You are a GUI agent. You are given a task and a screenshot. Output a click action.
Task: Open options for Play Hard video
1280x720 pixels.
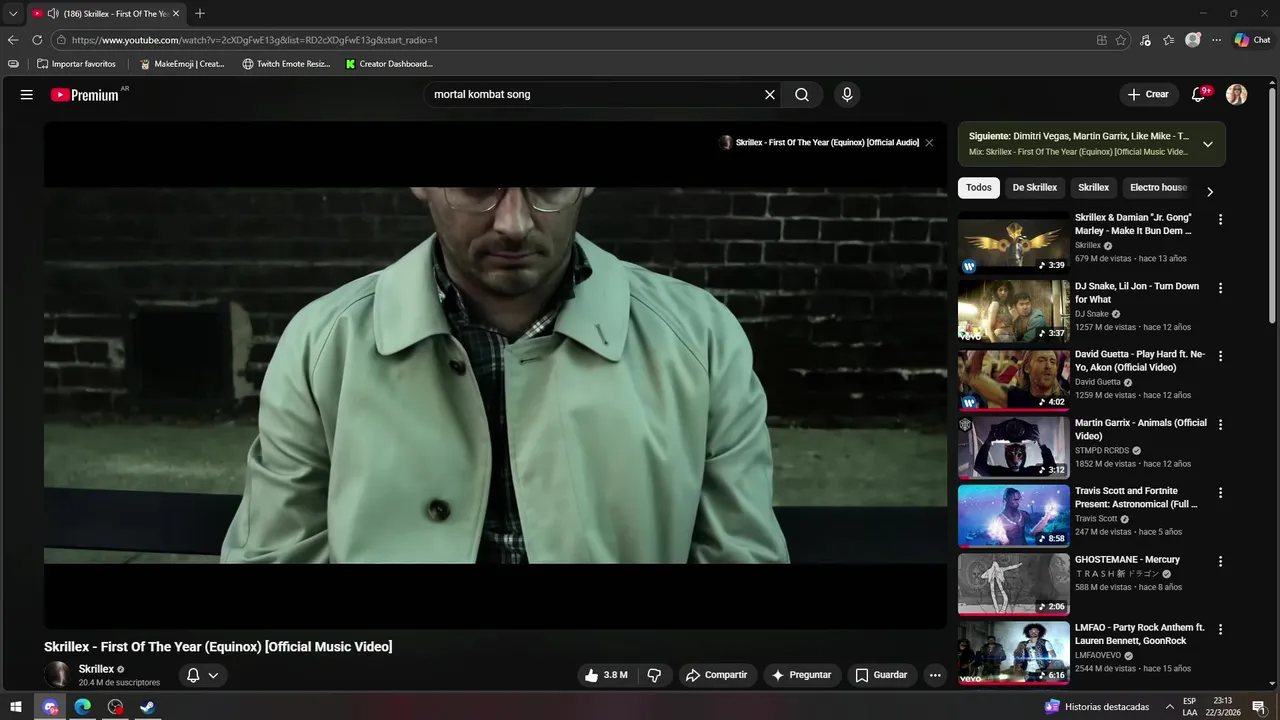tap(1220, 356)
